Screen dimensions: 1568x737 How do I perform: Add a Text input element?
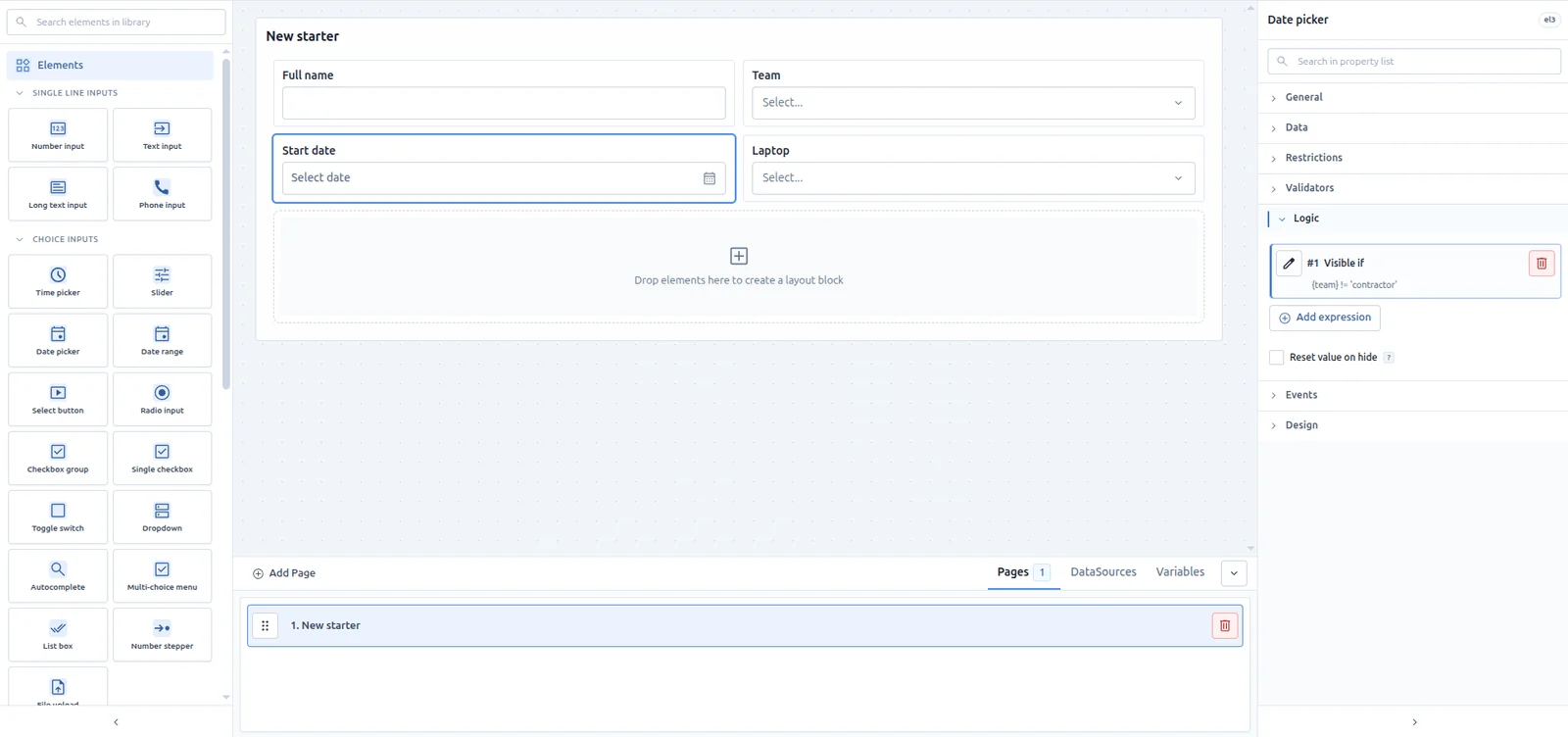(x=162, y=135)
